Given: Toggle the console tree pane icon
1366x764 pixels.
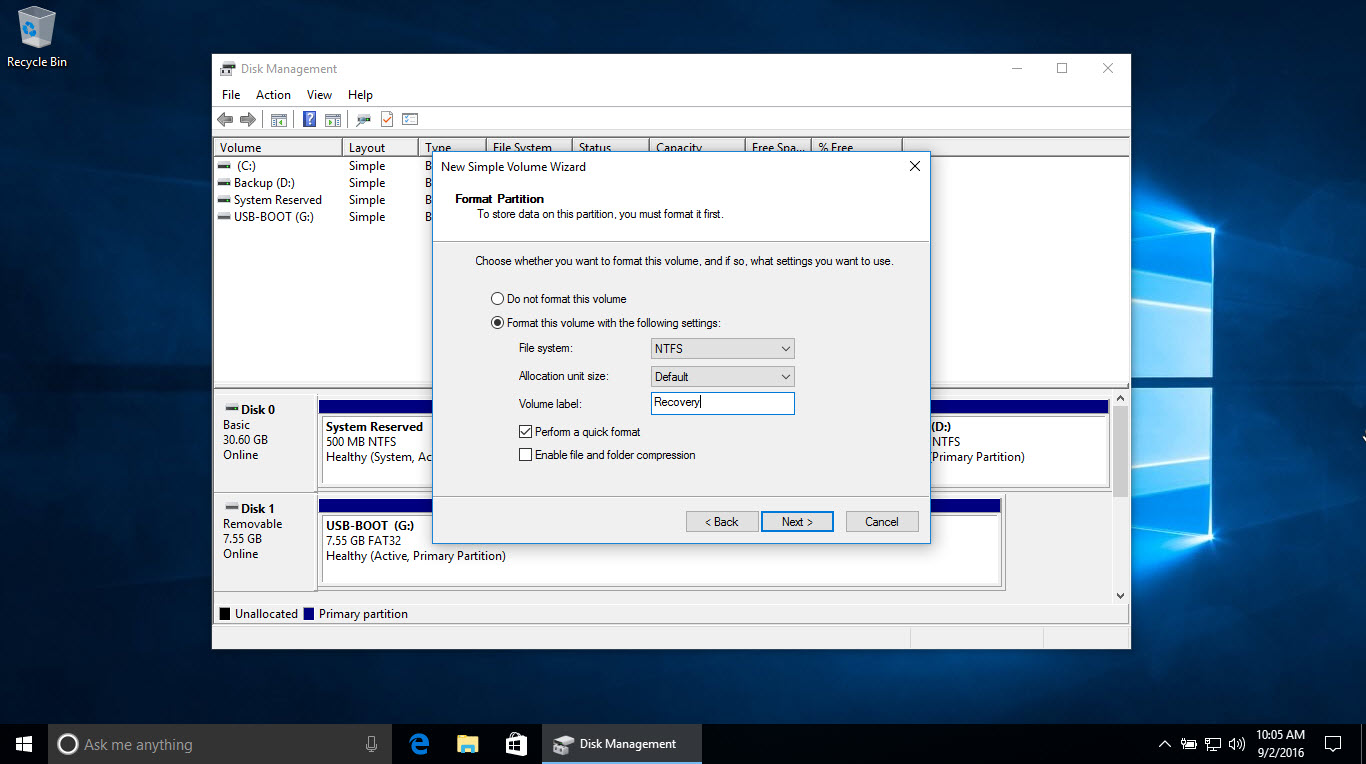Looking at the screenshot, I should 279,120.
